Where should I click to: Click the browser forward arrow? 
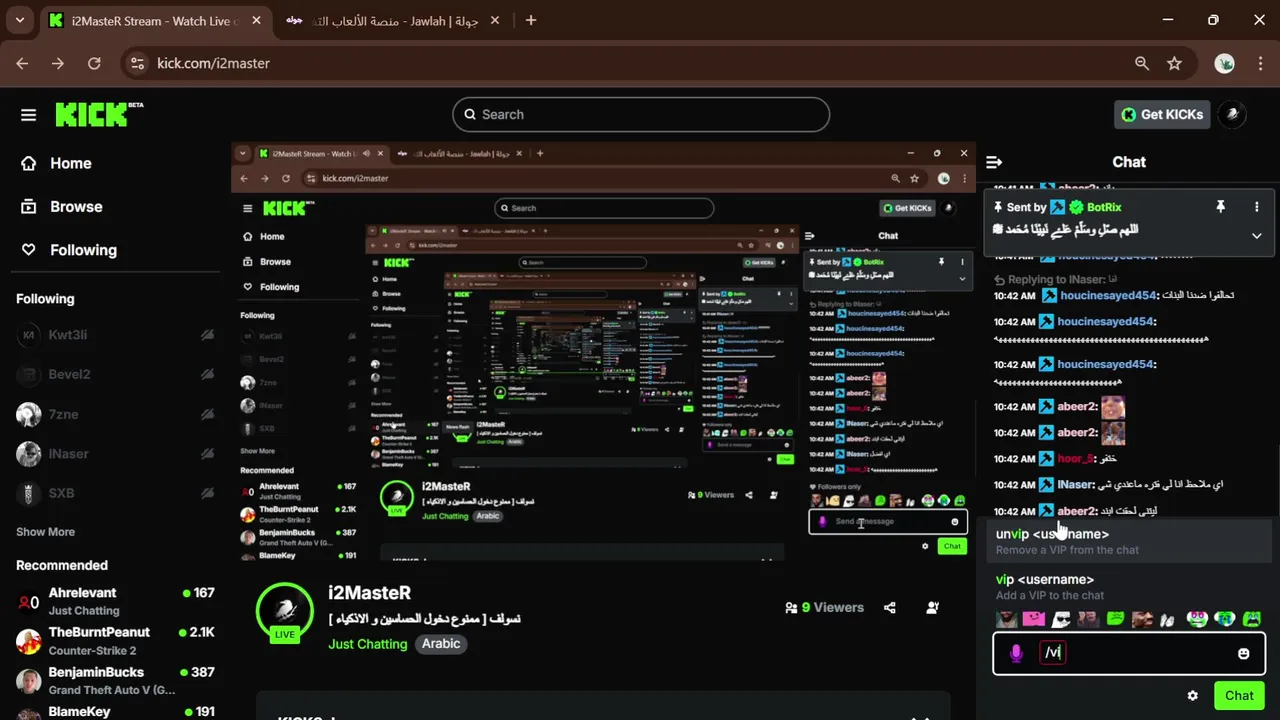[58, 63]
